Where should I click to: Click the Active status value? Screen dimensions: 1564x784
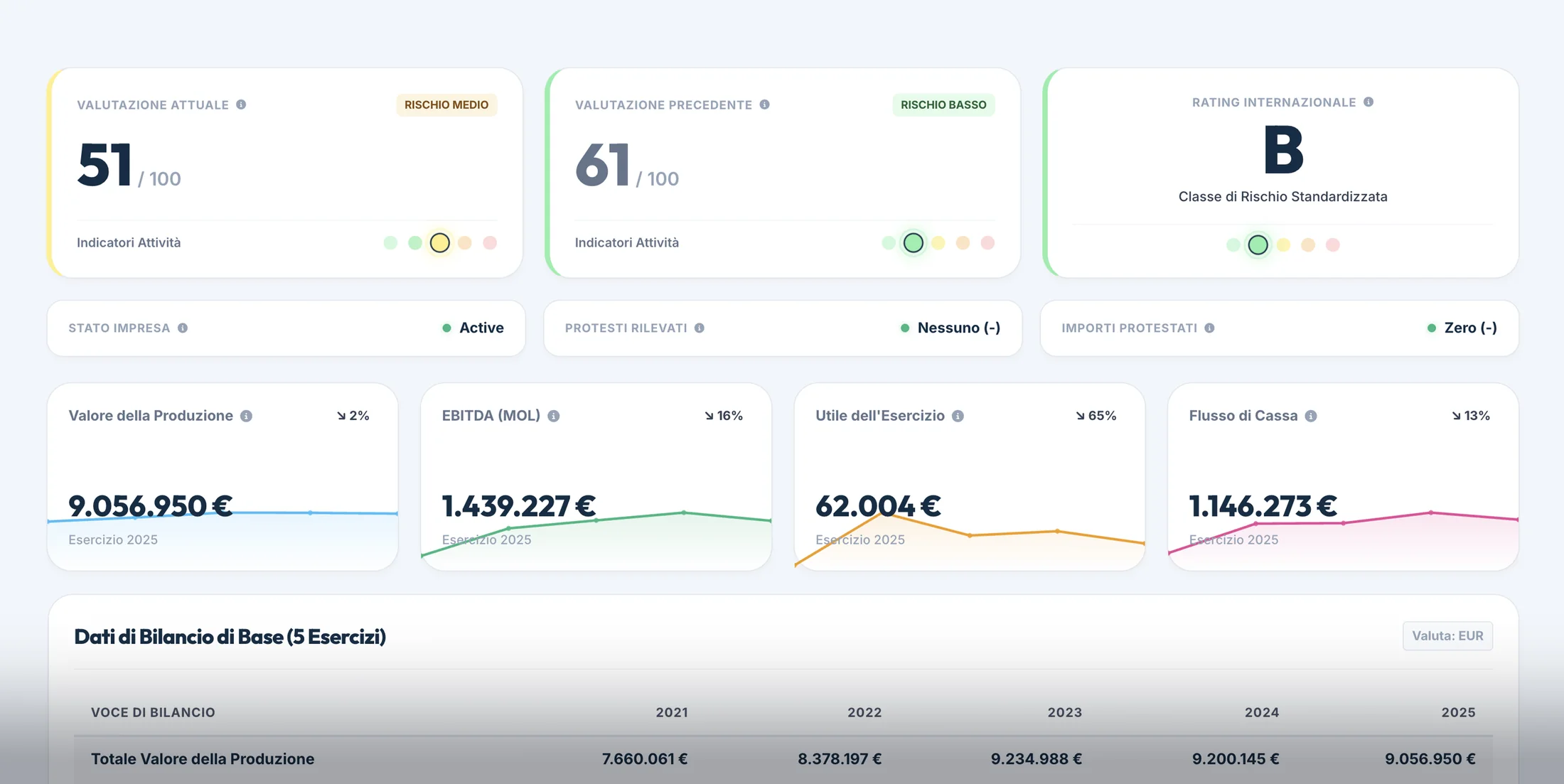481,328
